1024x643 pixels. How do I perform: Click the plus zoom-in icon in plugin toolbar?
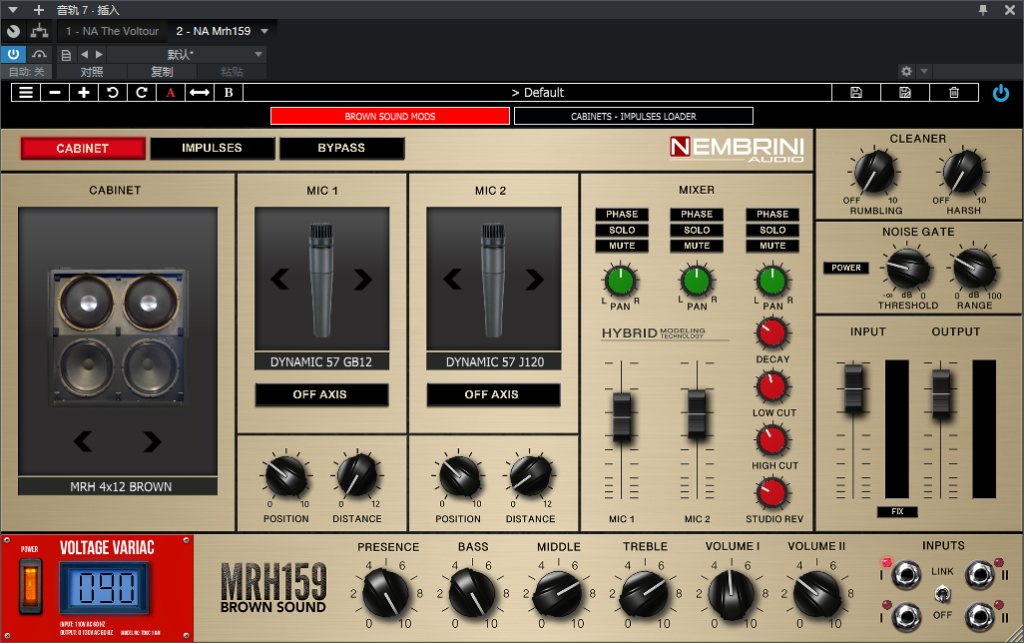[x=84, y=93]
